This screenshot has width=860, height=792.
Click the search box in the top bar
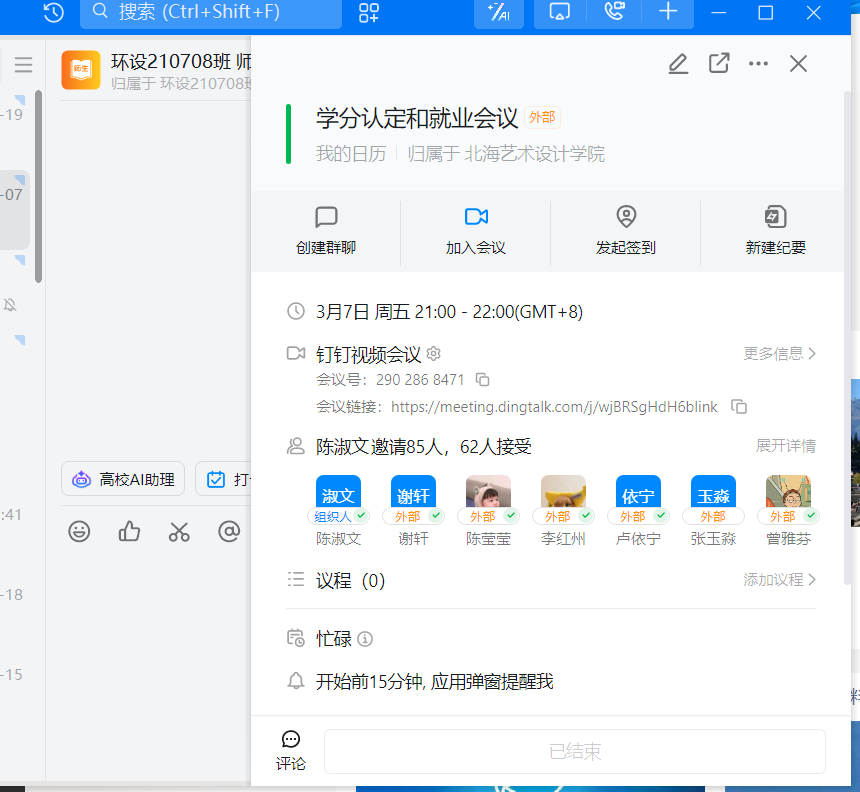(x=210, y=12)
